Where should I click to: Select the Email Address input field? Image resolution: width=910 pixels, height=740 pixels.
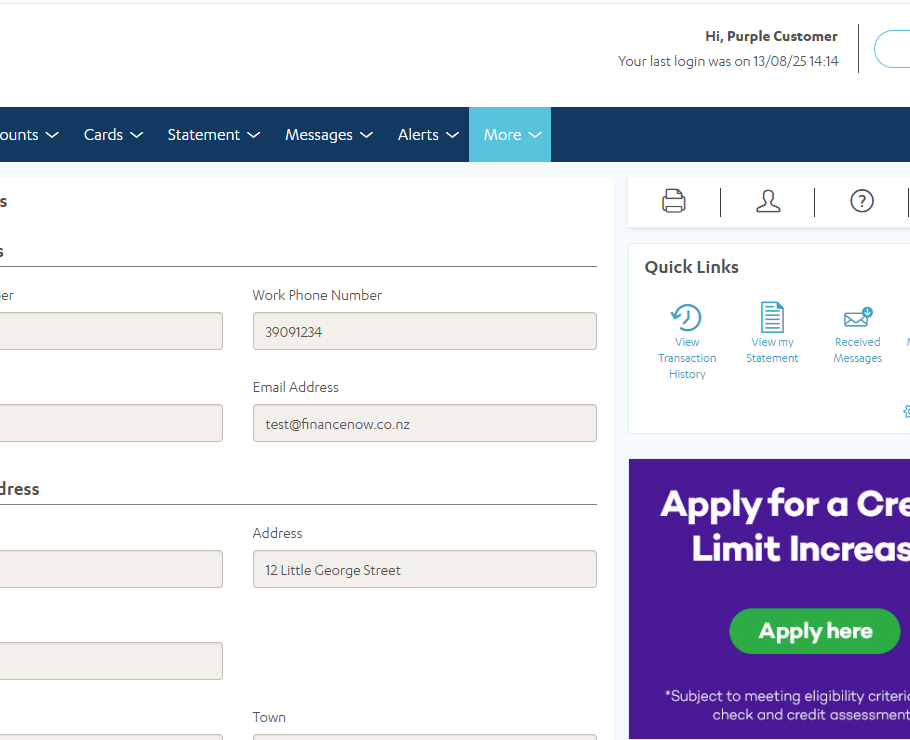(424, 423)
